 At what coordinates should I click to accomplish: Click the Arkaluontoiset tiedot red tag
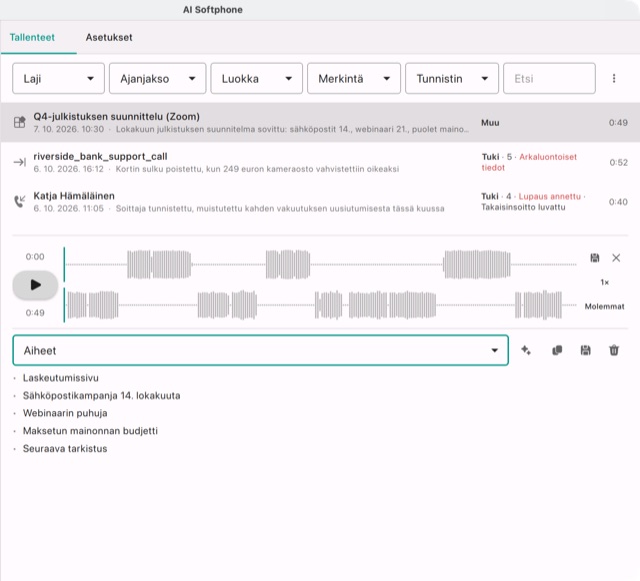(530, 162)
